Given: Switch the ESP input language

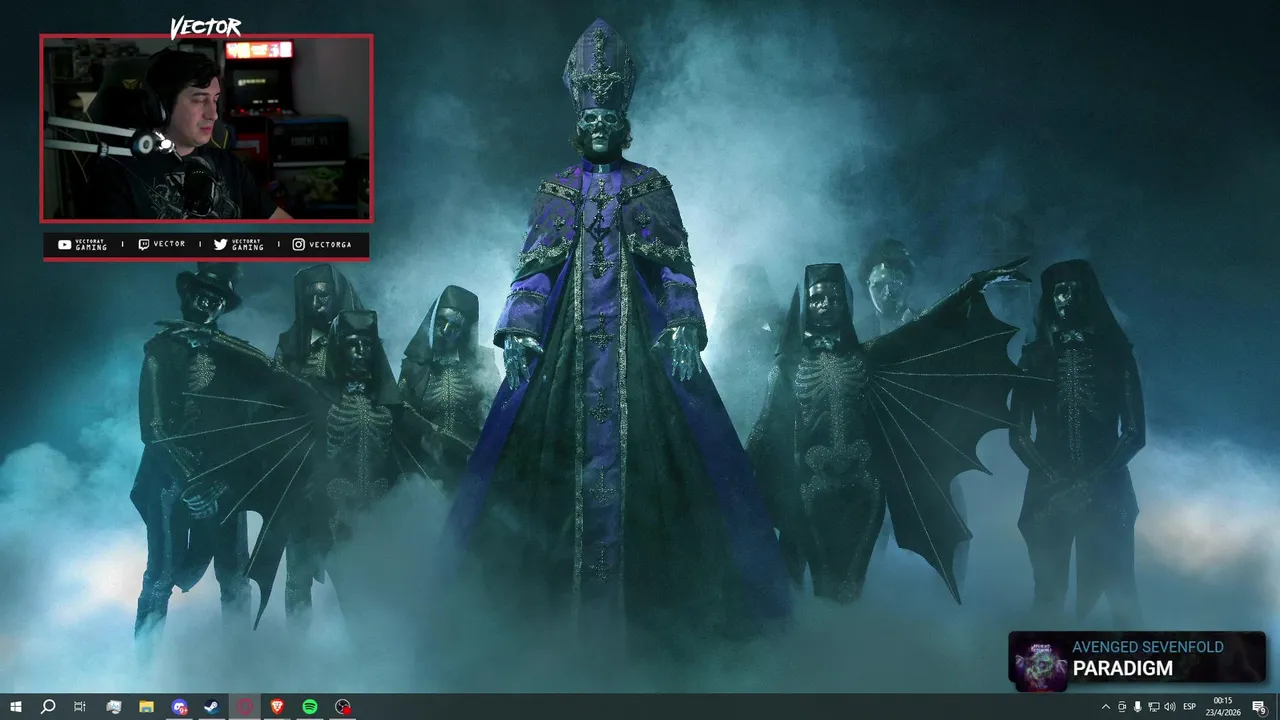Looking at the screenshot, I should [1190, 707].
